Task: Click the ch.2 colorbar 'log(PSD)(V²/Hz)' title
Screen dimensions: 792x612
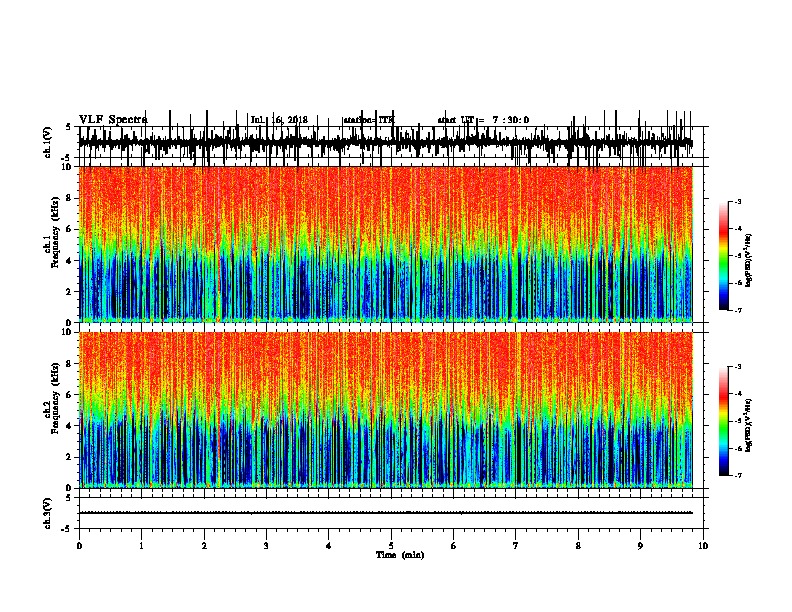Action: (x=748, y=425)
